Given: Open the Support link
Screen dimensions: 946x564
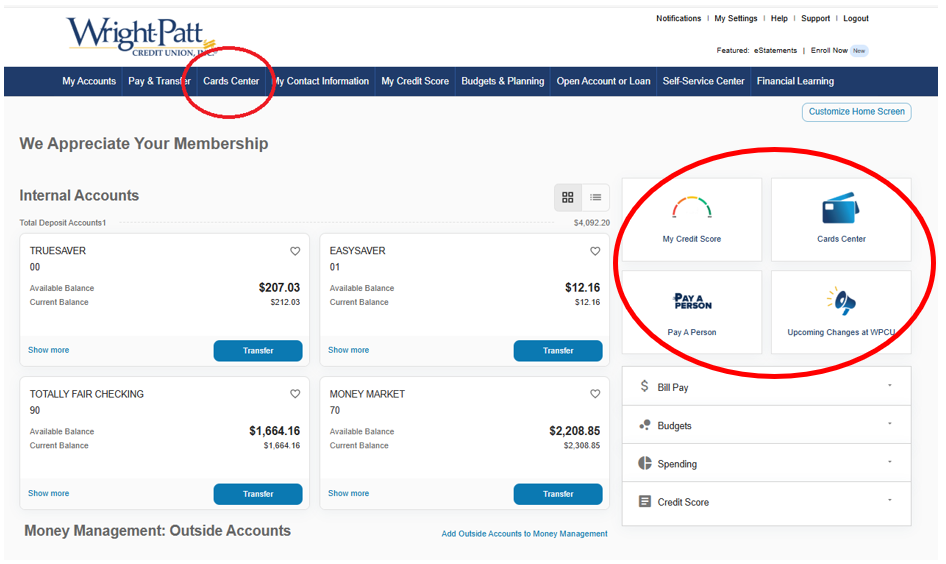Looking at the screenshot, I should pyautogui.click(x=815, y=18).
